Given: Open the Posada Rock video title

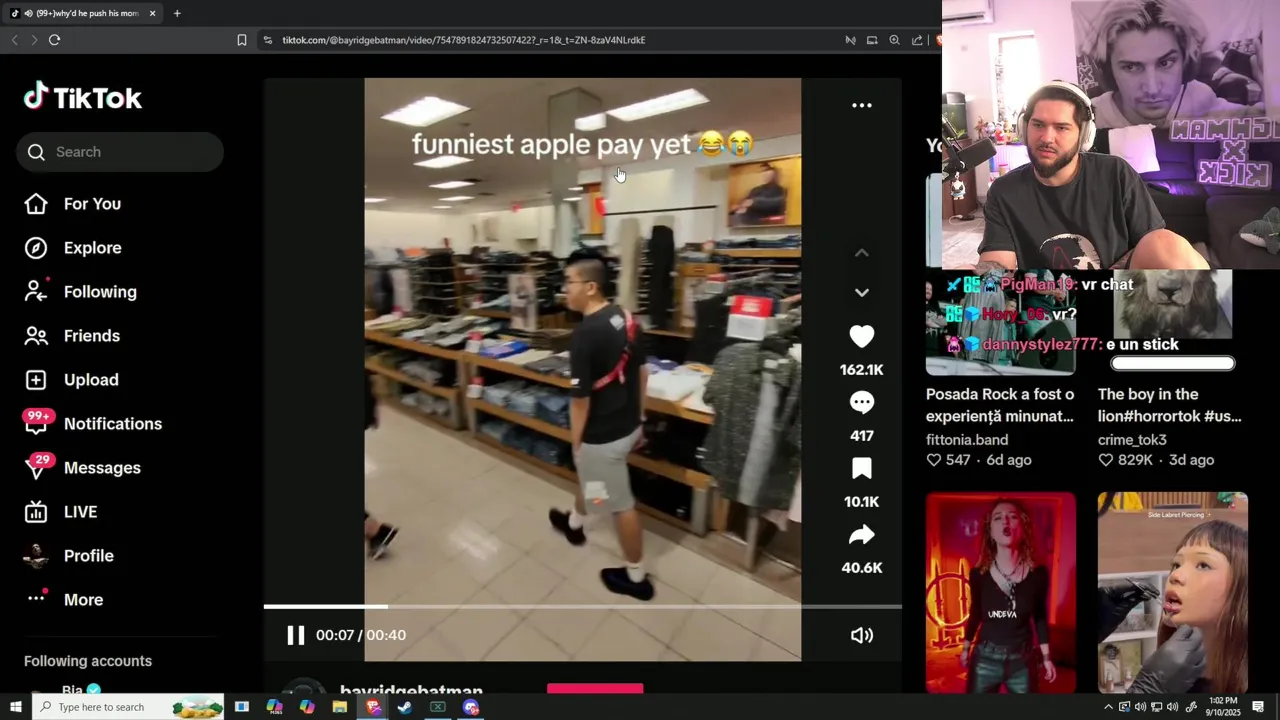Looking at the screenshot, I should point(1000,405).
